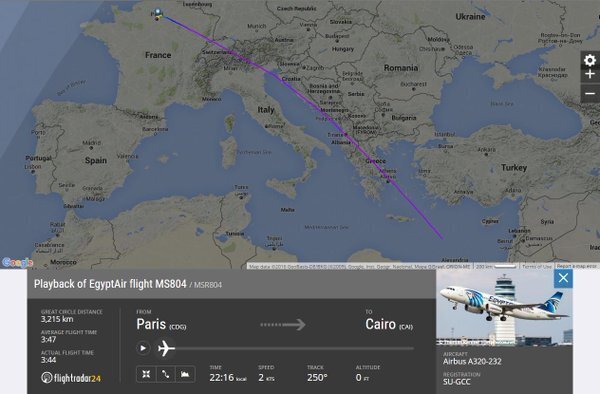The height and width of the screenshot is (394, 600).
Task: Zoom in the map with plus
Action: (590, 75)
